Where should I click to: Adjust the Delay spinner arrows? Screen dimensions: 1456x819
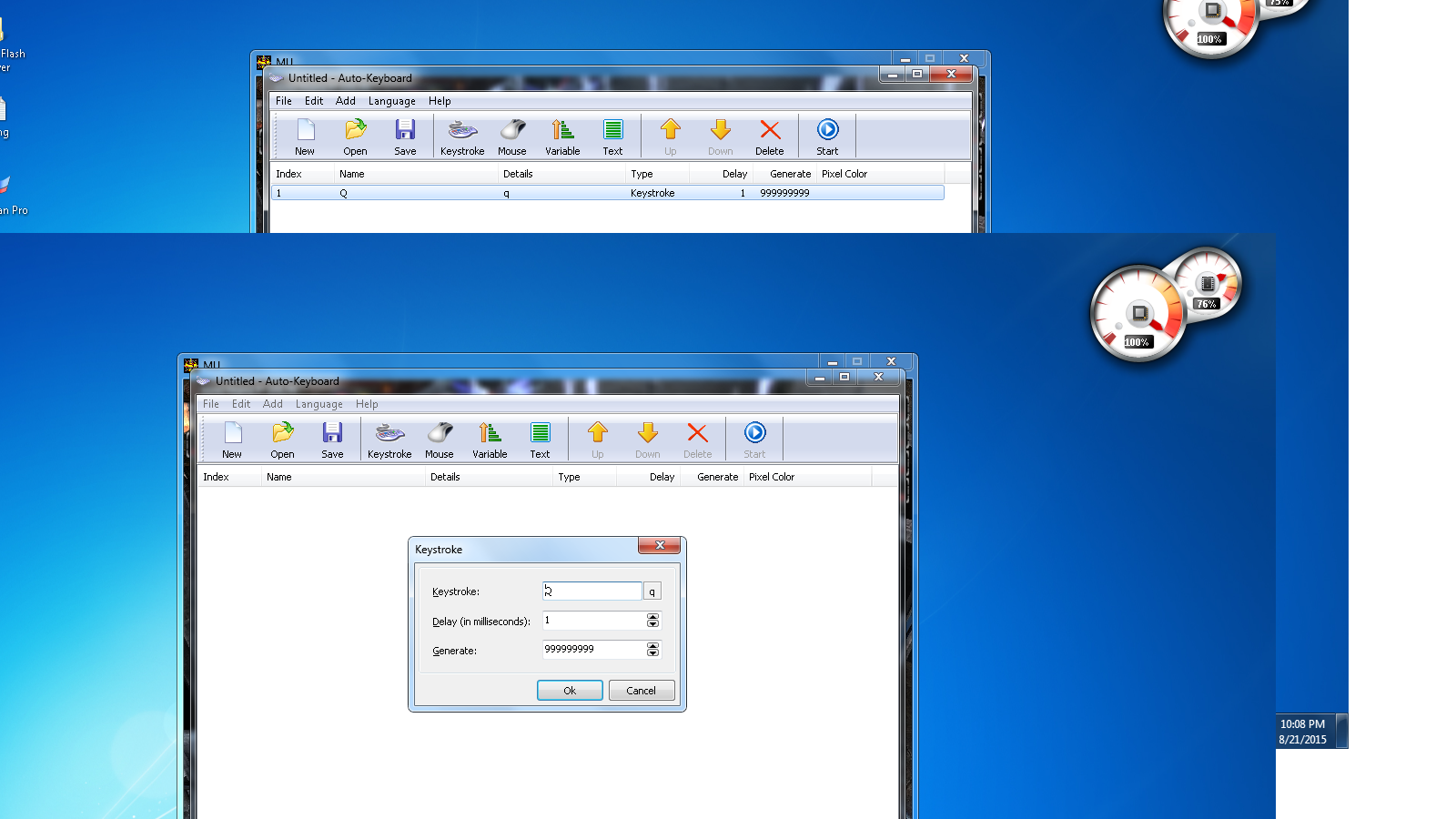coord(652,621)
